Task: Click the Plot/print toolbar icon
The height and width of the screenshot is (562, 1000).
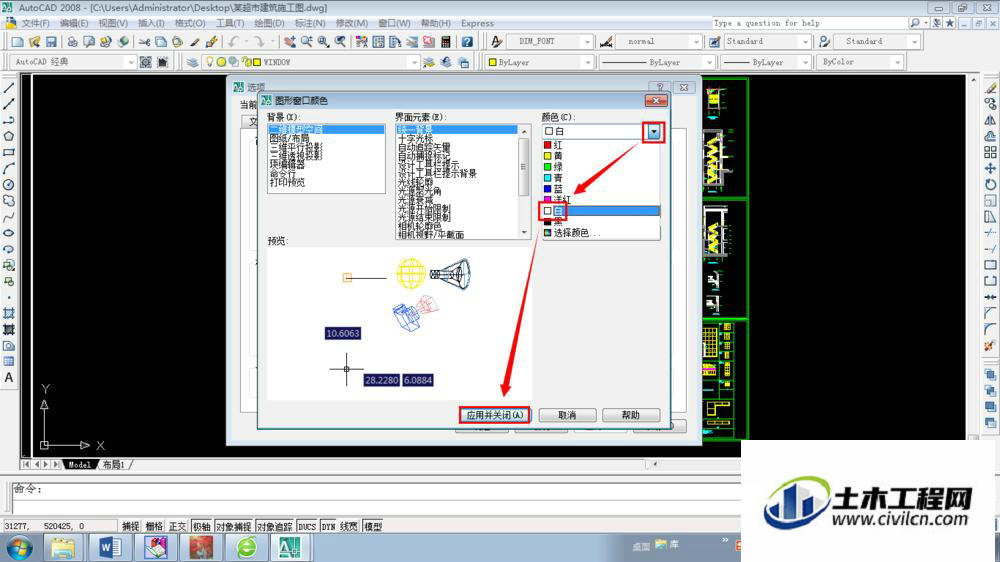Action: pos(73,42)
